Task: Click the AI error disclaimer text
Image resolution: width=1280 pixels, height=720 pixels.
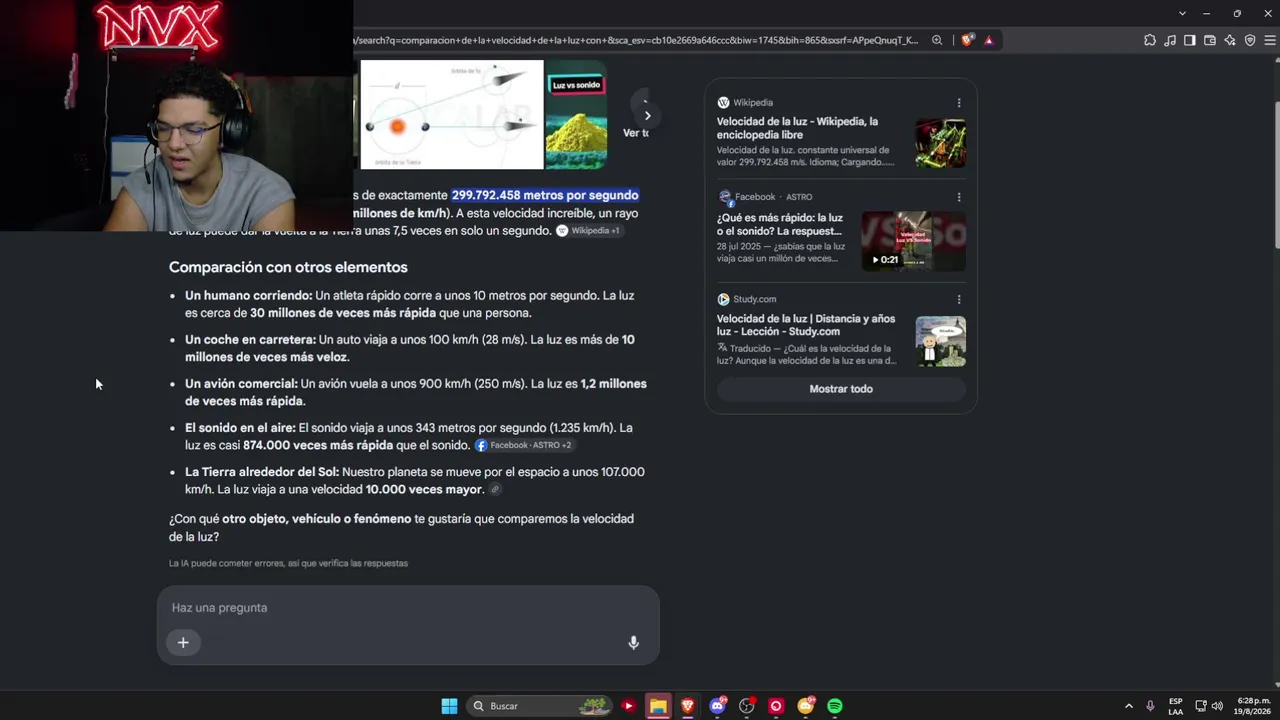Action: pos(288,563)
